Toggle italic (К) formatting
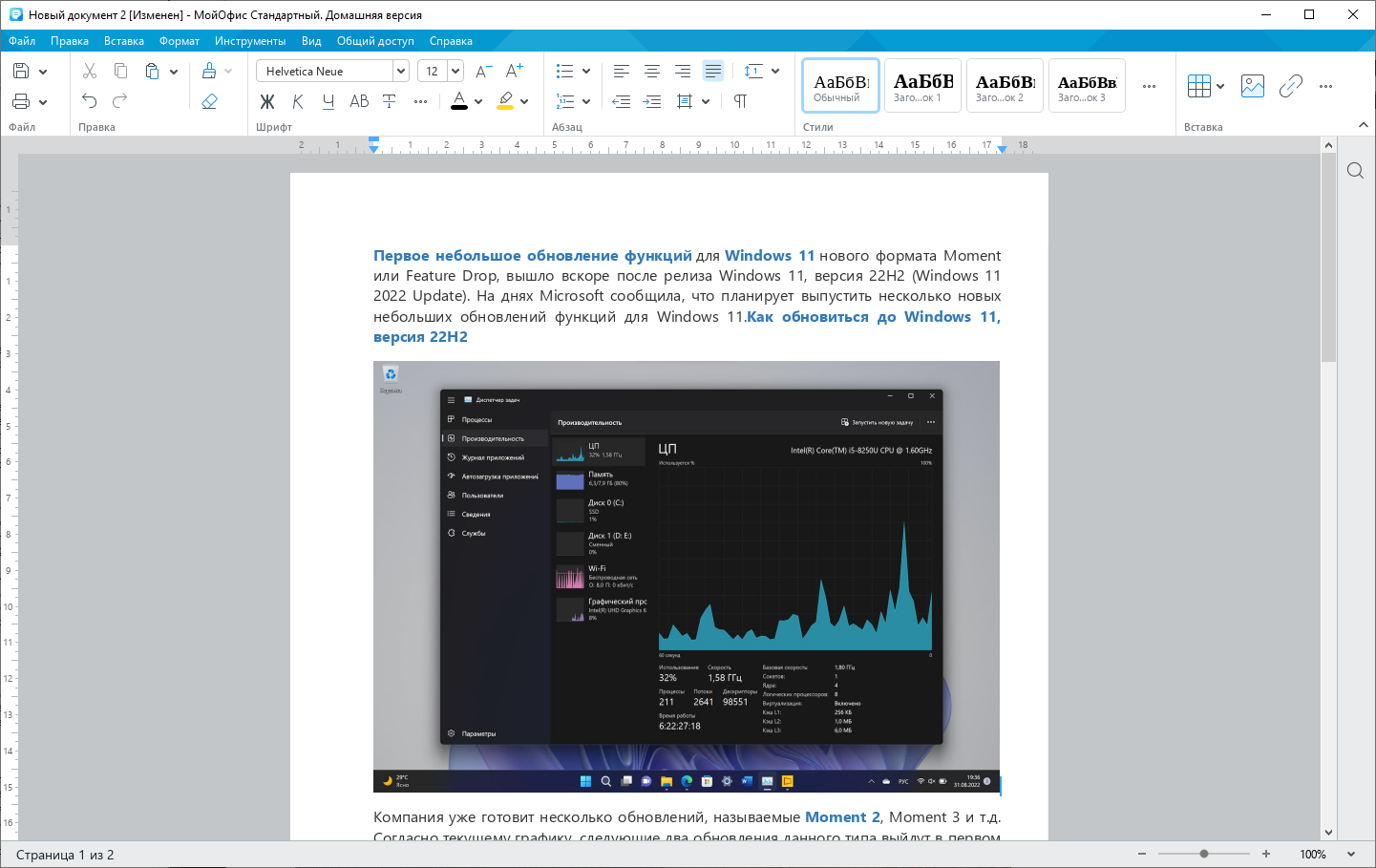Screen dimensions: 1376x868 point(298,101)
